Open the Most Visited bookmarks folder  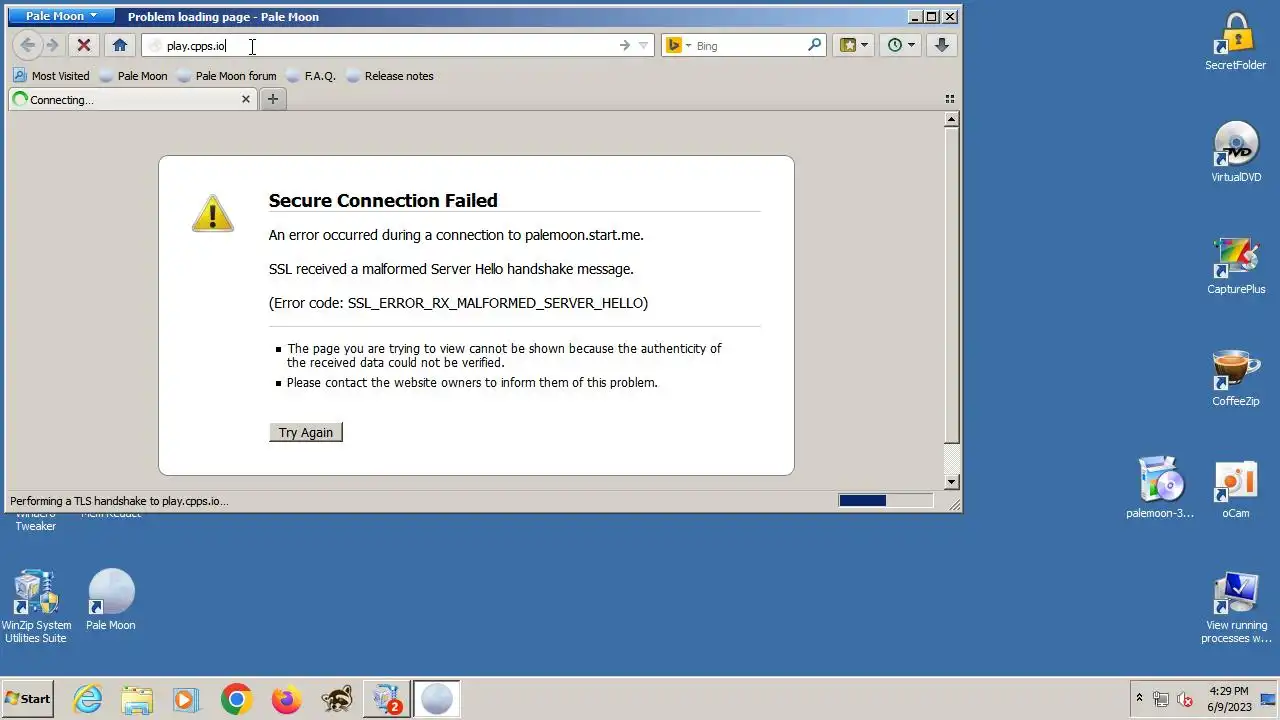click(x=51, y=76)
